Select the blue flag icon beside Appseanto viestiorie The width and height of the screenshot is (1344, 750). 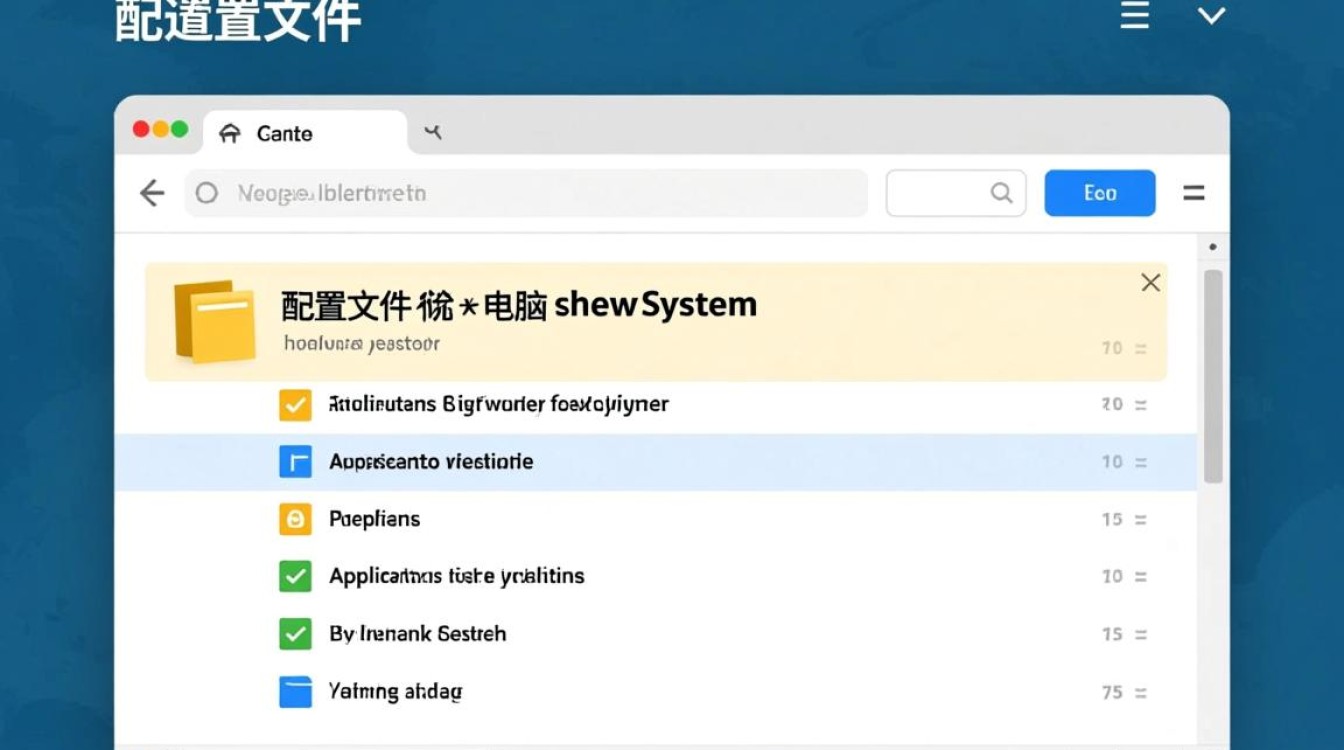point(295,461)
